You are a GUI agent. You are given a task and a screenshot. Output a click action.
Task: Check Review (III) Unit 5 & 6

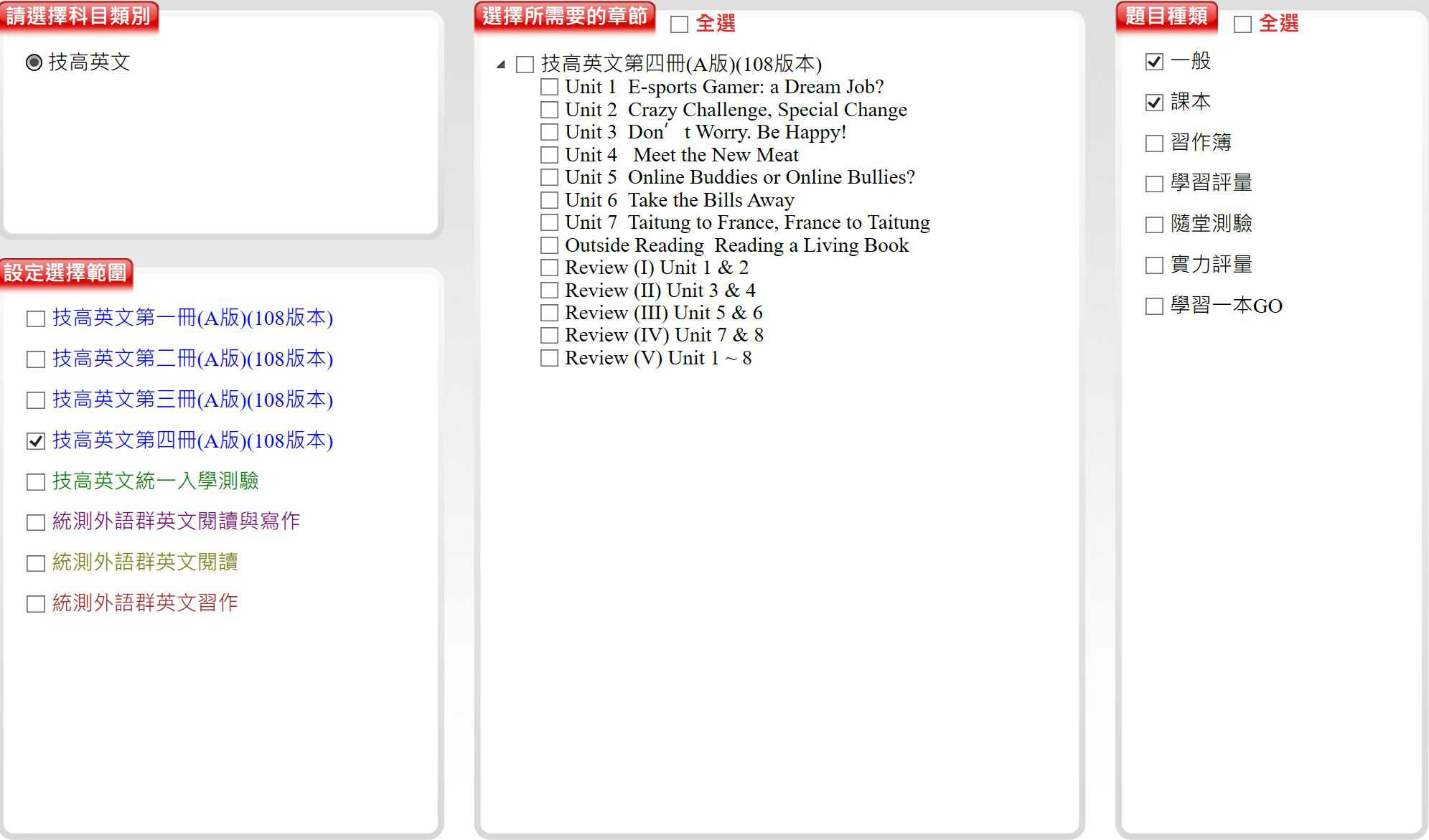pyautogui.click(x=549, y=313)
